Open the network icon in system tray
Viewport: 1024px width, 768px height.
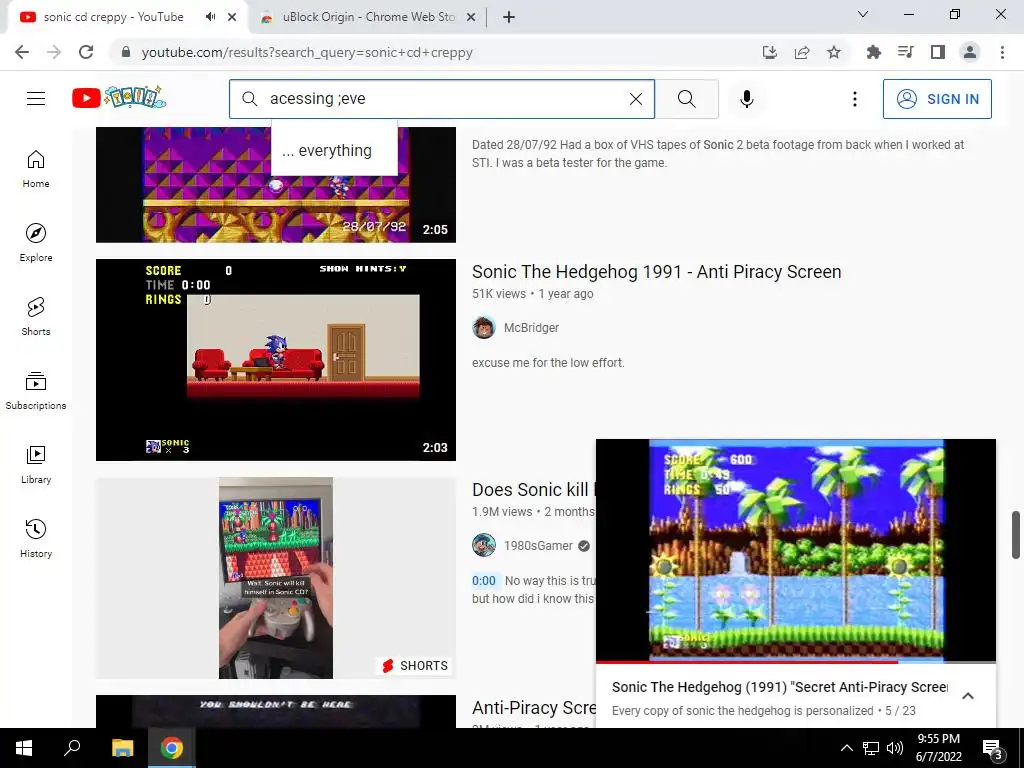[871, 748]
